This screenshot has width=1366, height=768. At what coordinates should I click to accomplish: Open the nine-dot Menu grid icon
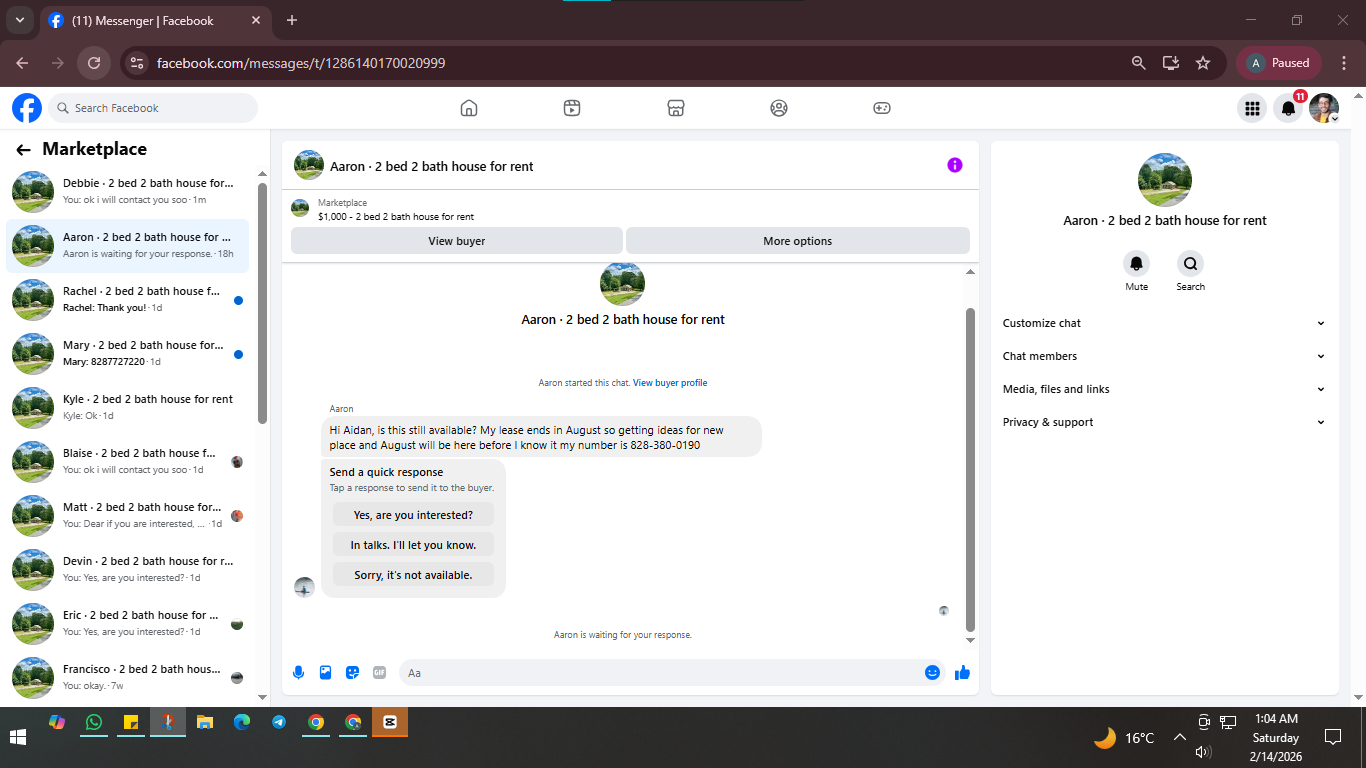coord(1252,108)
